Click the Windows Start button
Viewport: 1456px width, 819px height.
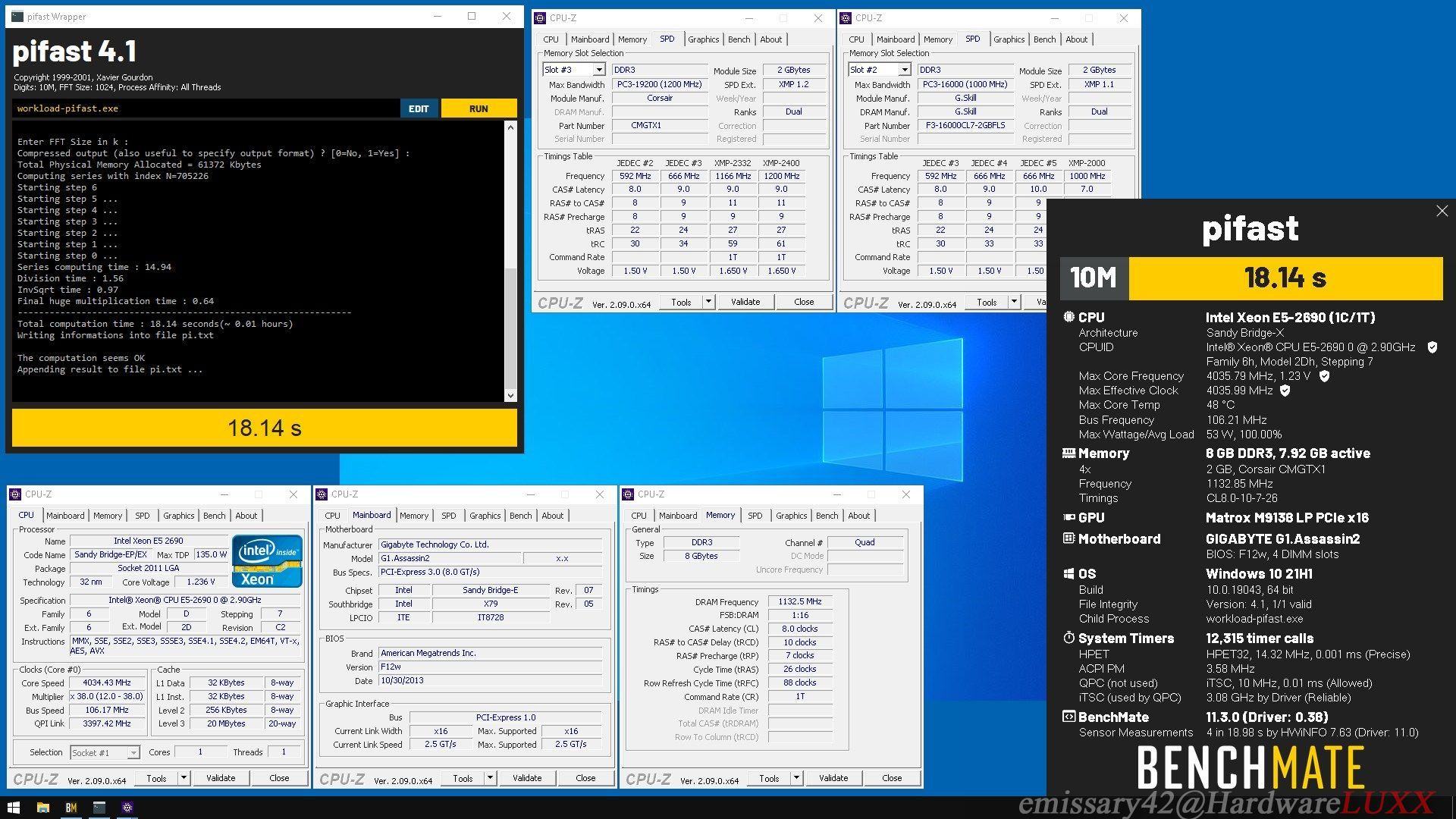[x=14, y=808]
